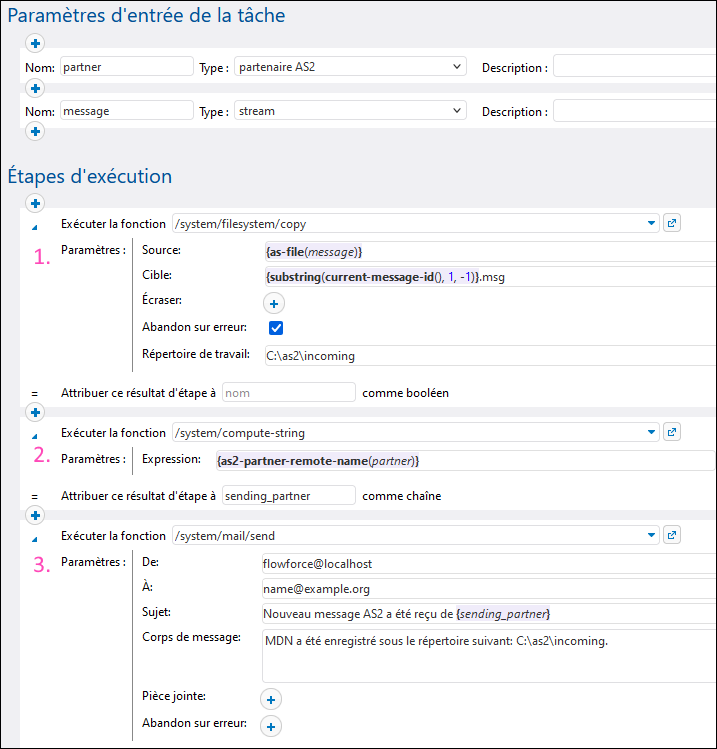Click the À recipient email field
The height and width of the screenshot is (749, 717).
[488, 588]
